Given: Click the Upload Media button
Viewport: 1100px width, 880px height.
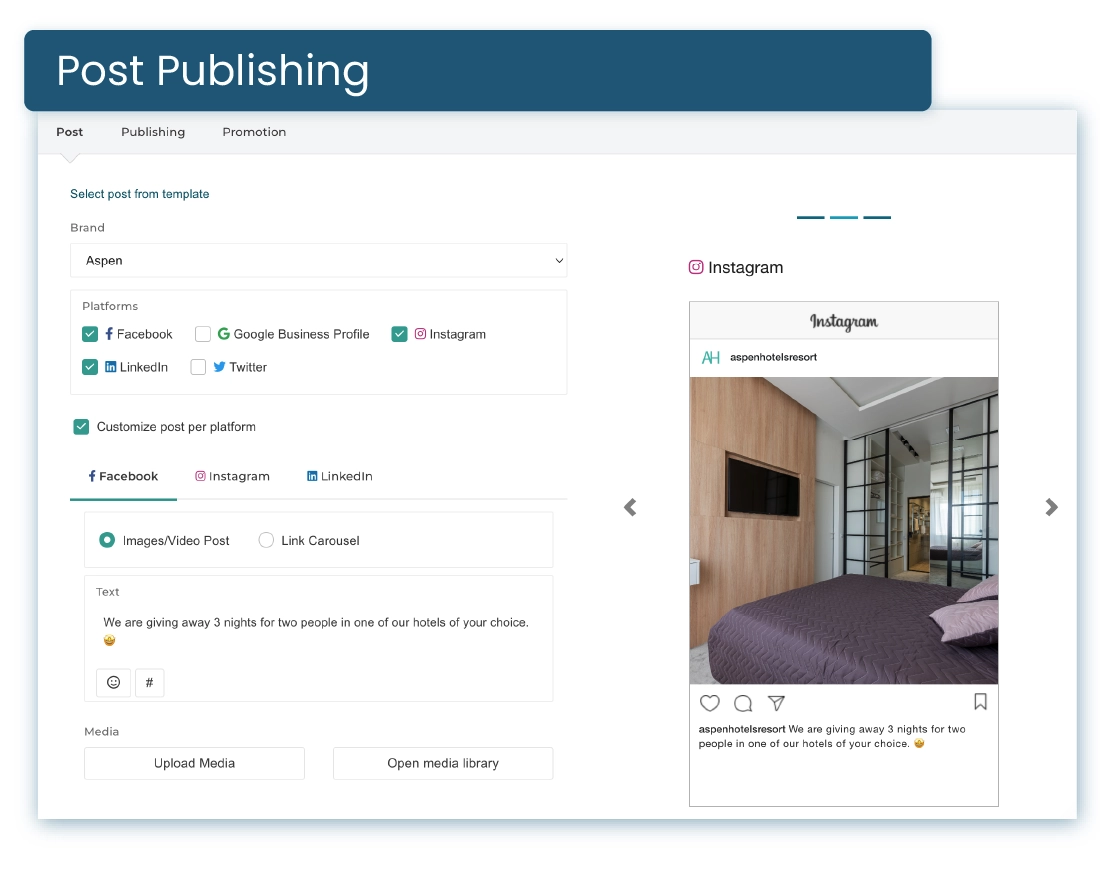Looking at the screenshot, I should [x=194, y=763].
